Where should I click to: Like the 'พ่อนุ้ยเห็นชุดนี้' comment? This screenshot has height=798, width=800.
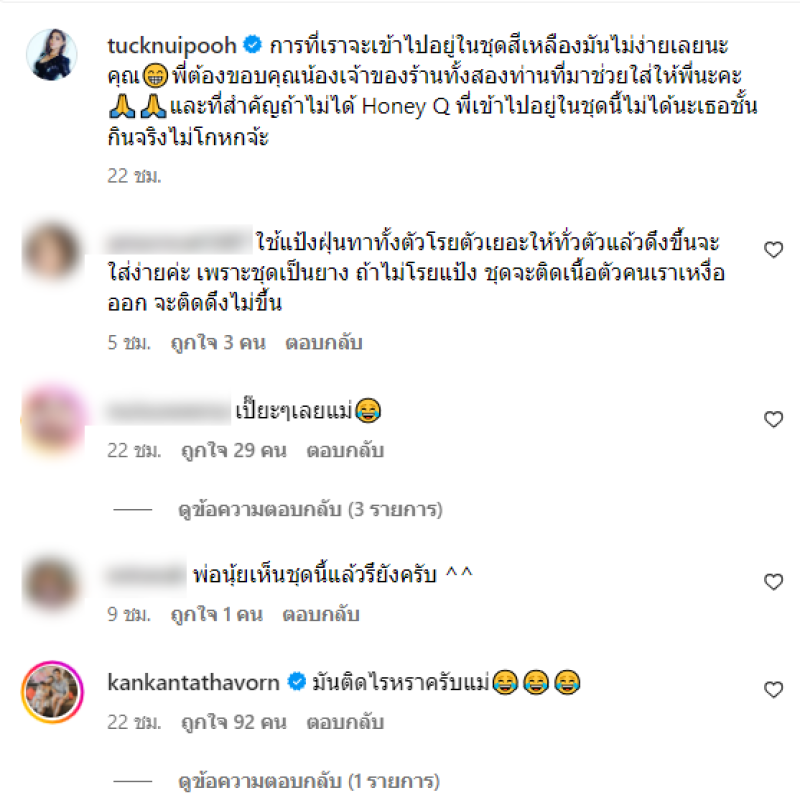[773, 581]
